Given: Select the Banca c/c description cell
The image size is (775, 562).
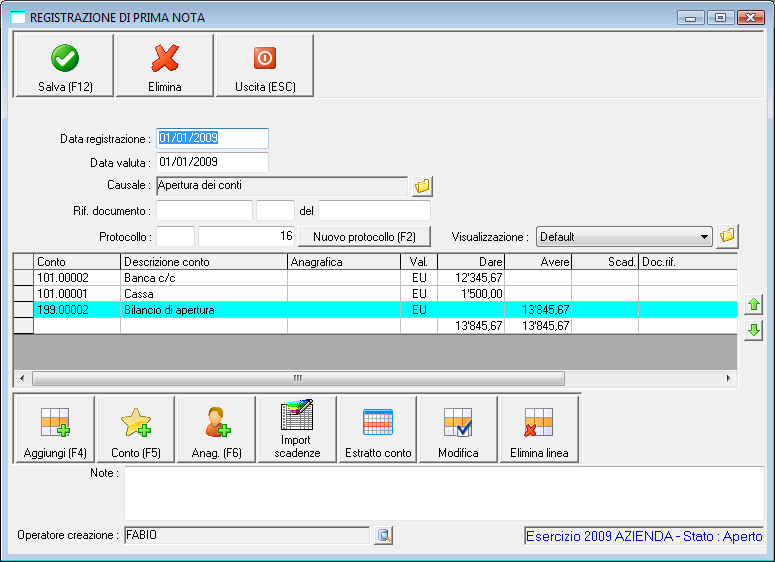Looking at the screenshot, I should click(x=204, y=278).
